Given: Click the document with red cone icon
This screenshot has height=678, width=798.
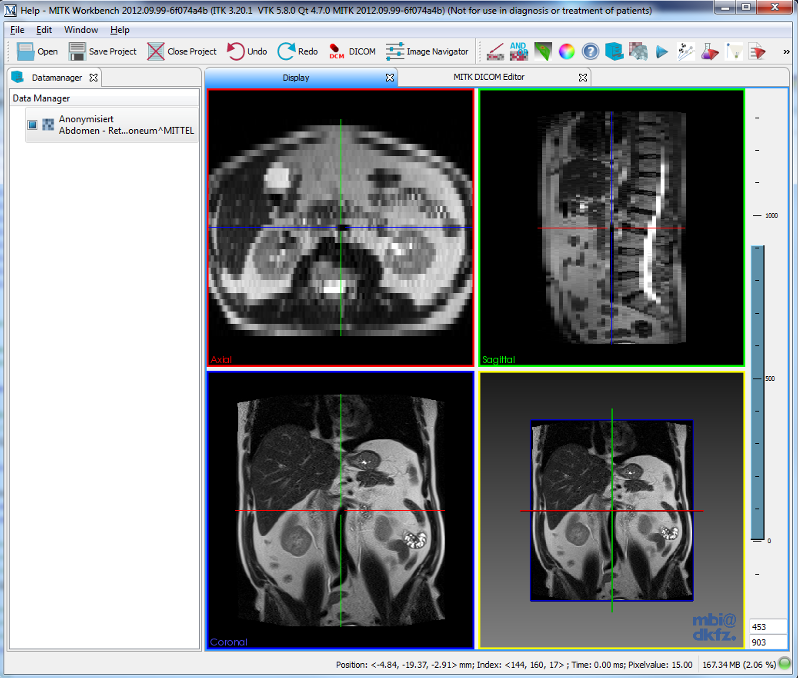Looking at the screenshot, I should tap(757, 51).
